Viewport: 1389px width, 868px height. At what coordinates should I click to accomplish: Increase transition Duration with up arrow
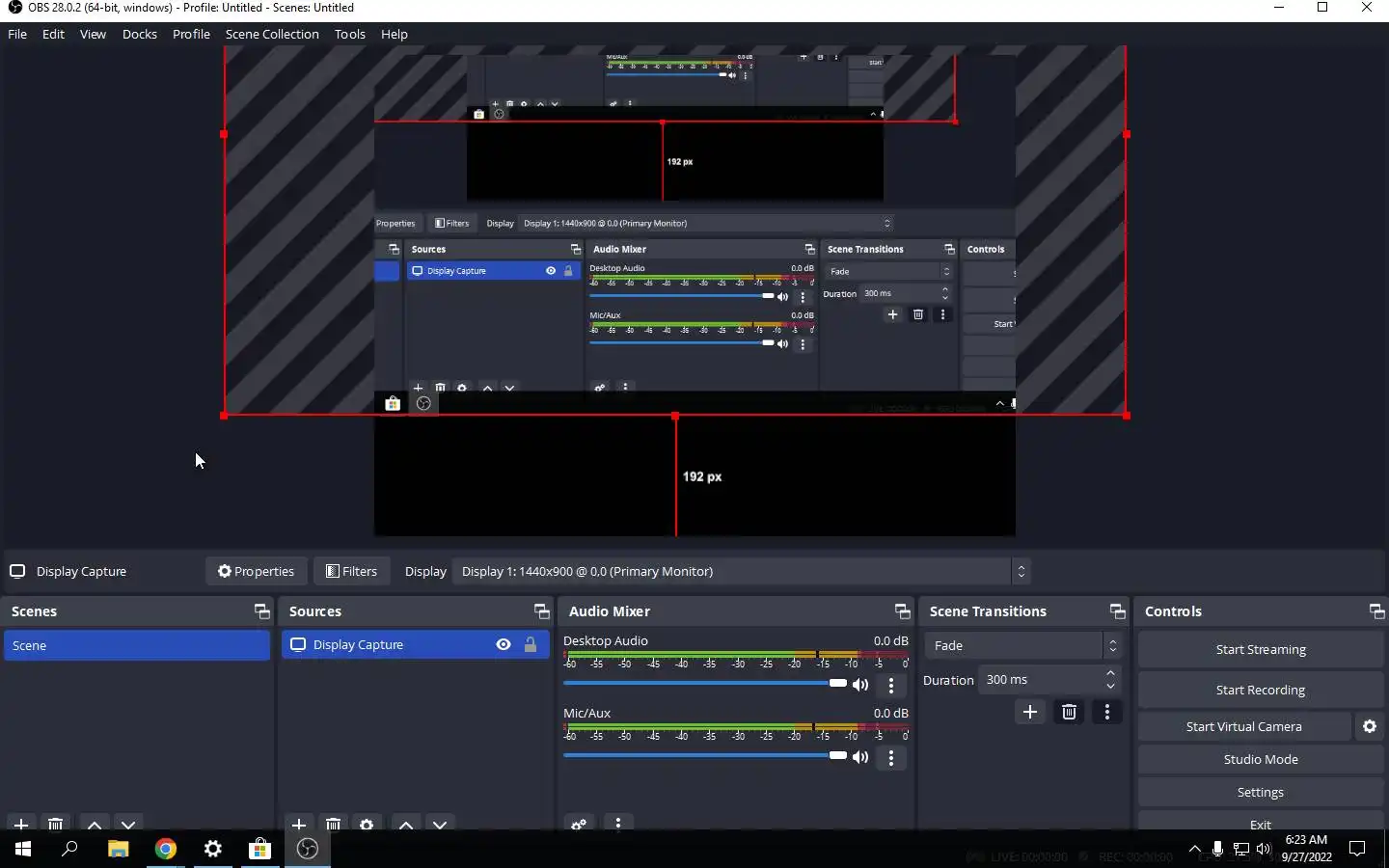click(1111, 673)
